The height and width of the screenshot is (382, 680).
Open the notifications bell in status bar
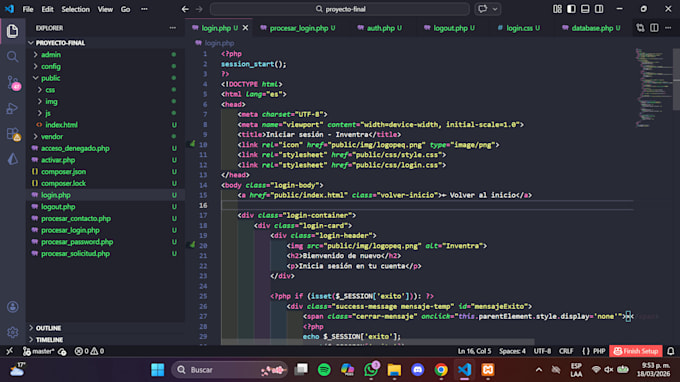click(x=670, y=351)
